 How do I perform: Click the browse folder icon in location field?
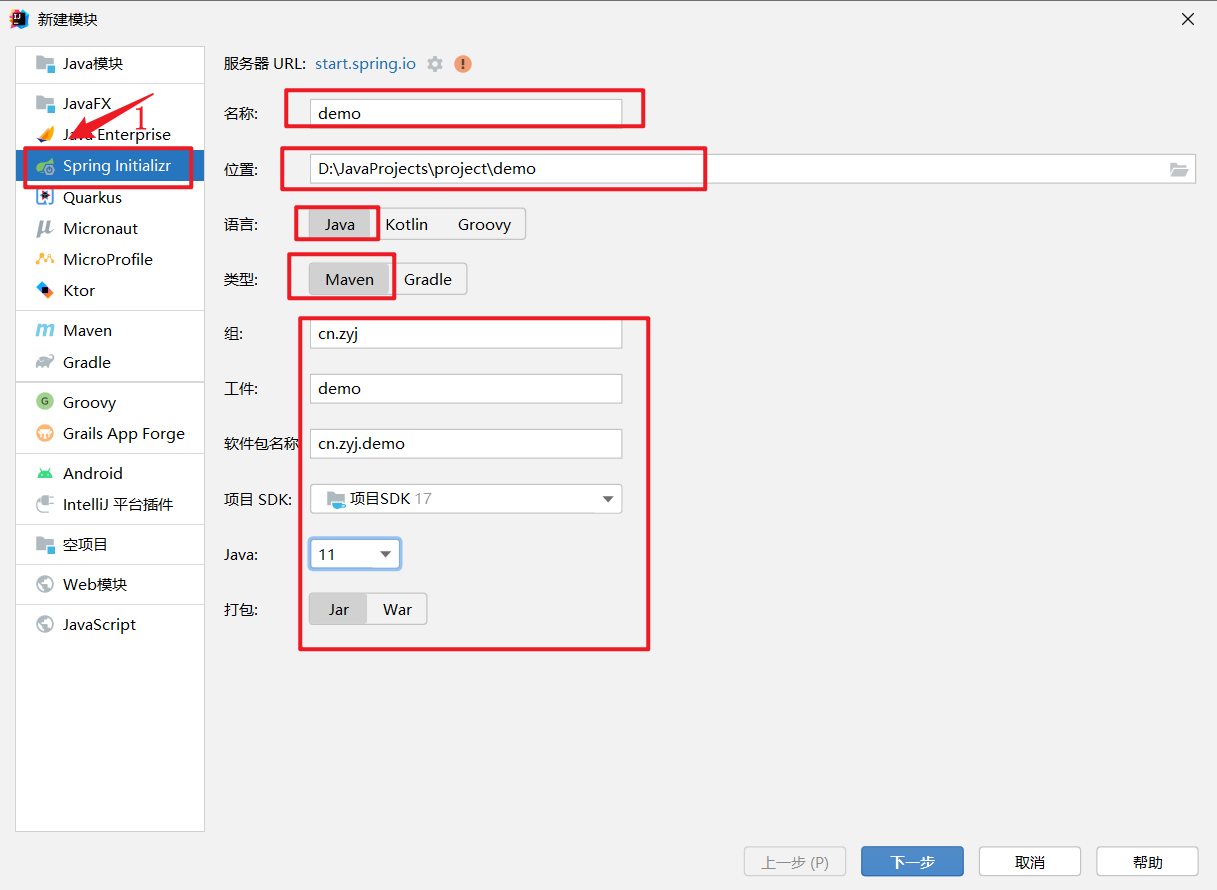1179,169
